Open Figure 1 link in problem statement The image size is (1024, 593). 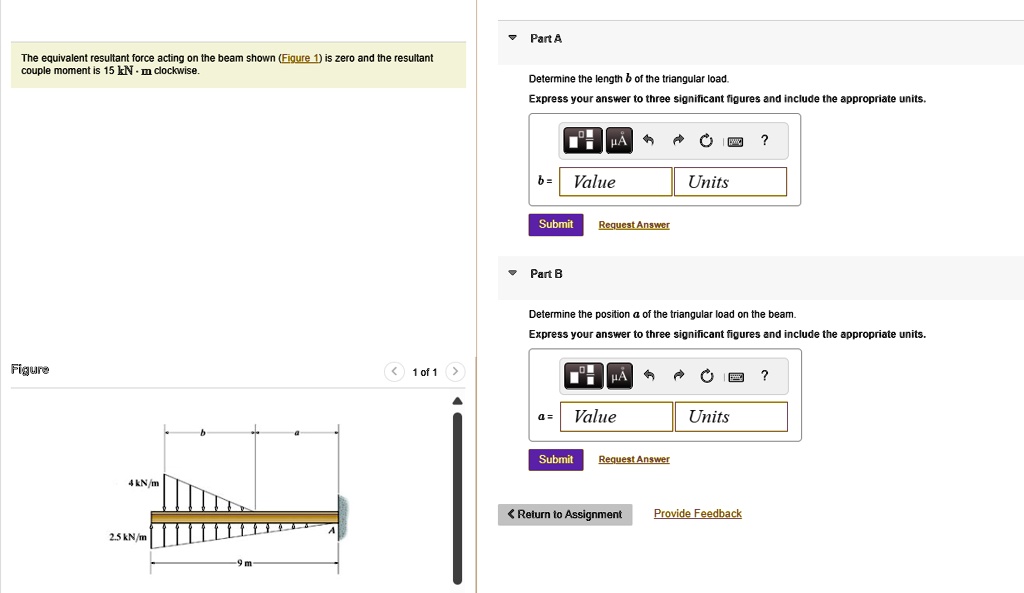(299, 57)
